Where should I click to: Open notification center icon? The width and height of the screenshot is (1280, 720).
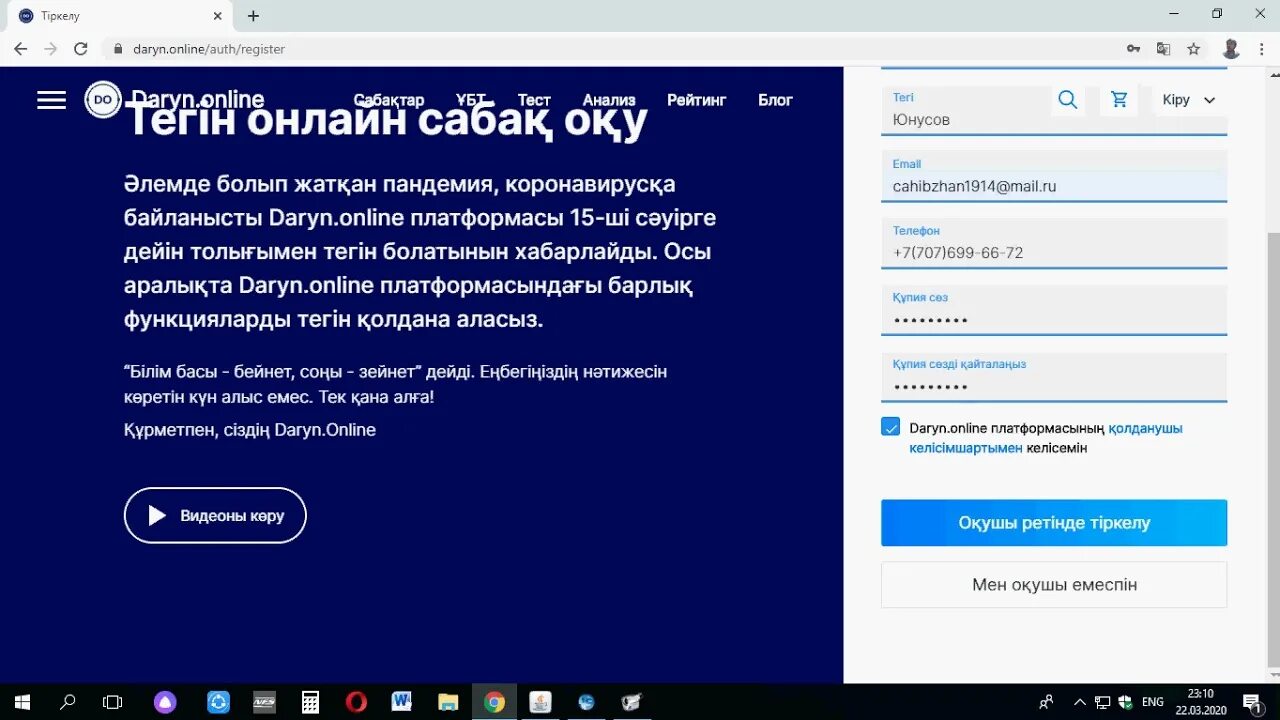(x=1251, y=702)
